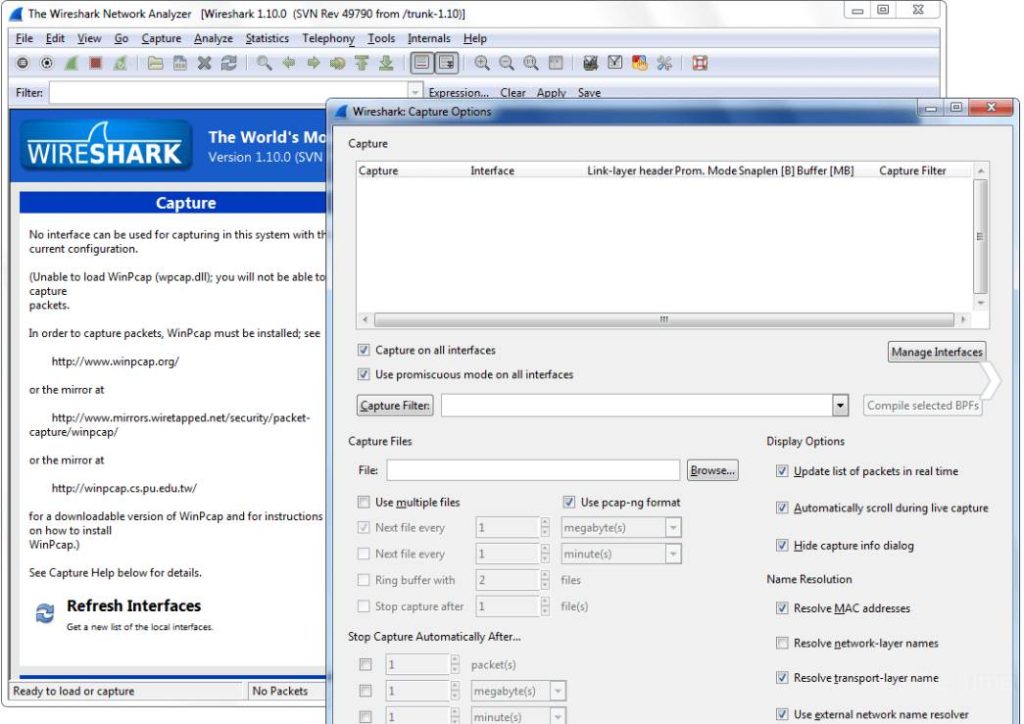The image size is (1024, 724).
Task: Click Apply next to the filter bar
Action: pos(551,93)
